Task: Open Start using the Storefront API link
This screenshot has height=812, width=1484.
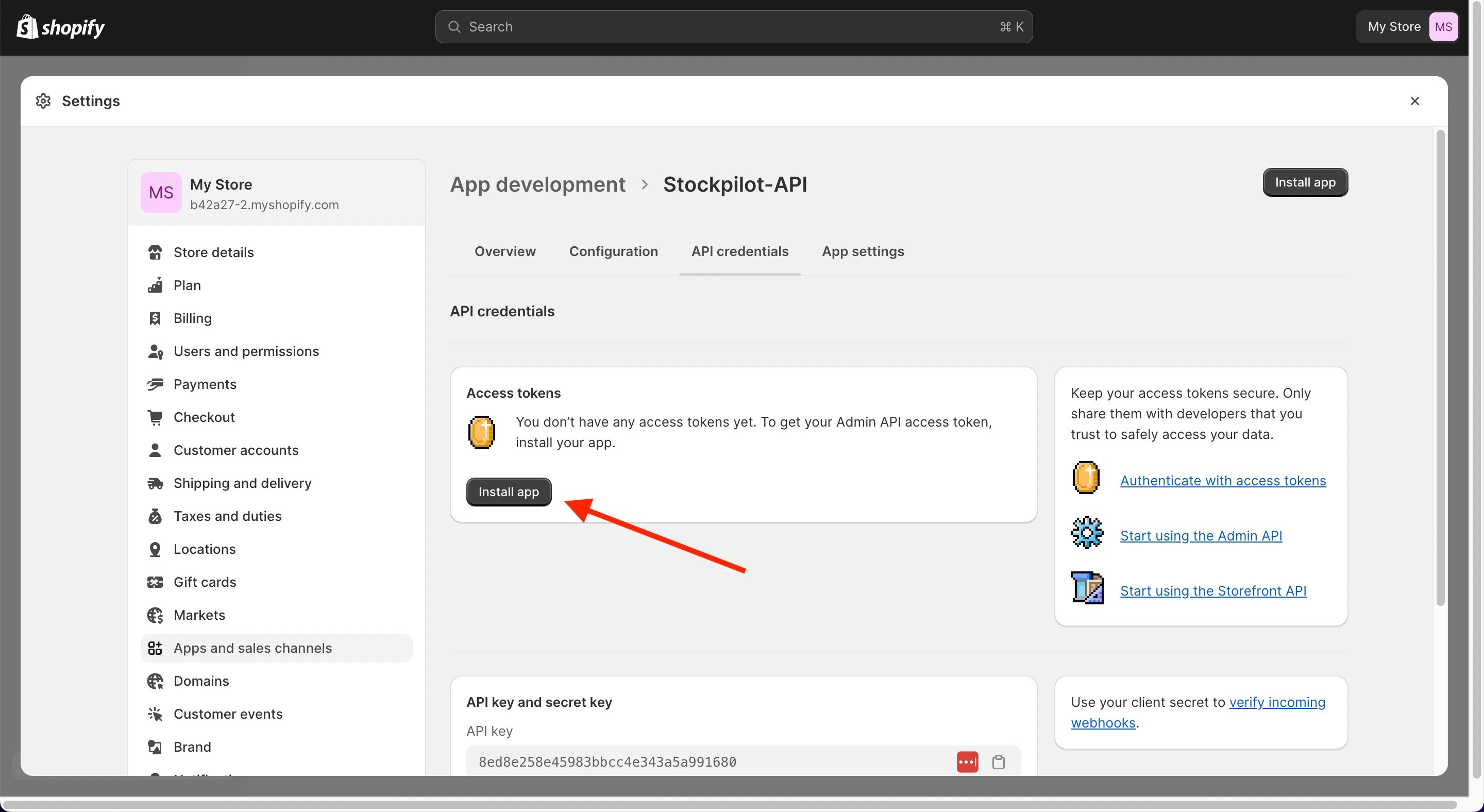Action: coord(1213,591)
